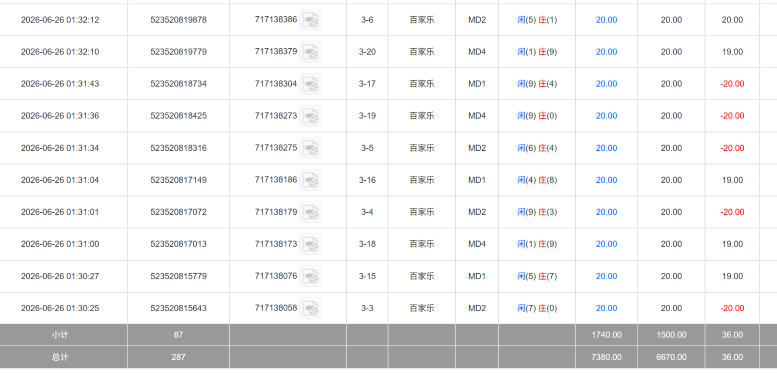The width and height of the screenshot is (777, 382).
Task: Click subtotal valid bet 1500.00
Action: (x=671, y=335)
